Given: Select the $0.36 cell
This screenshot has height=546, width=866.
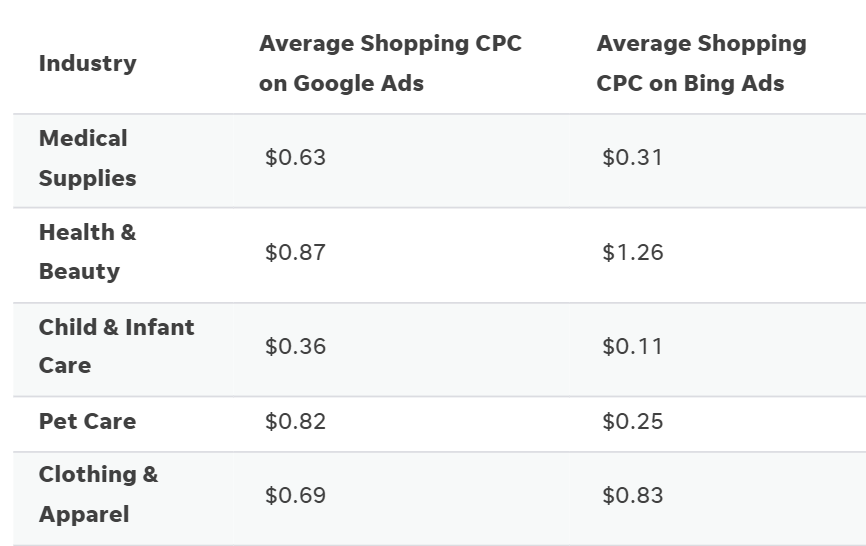Looking at the screenshot, I should pos(295,347).
